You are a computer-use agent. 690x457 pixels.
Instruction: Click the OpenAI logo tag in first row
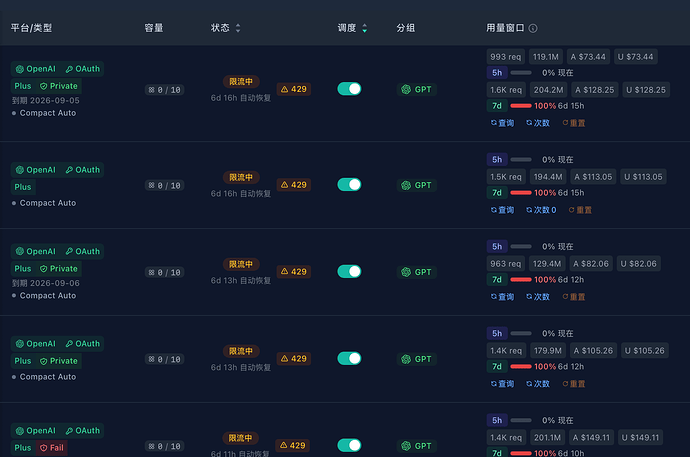tap(36, 69)
